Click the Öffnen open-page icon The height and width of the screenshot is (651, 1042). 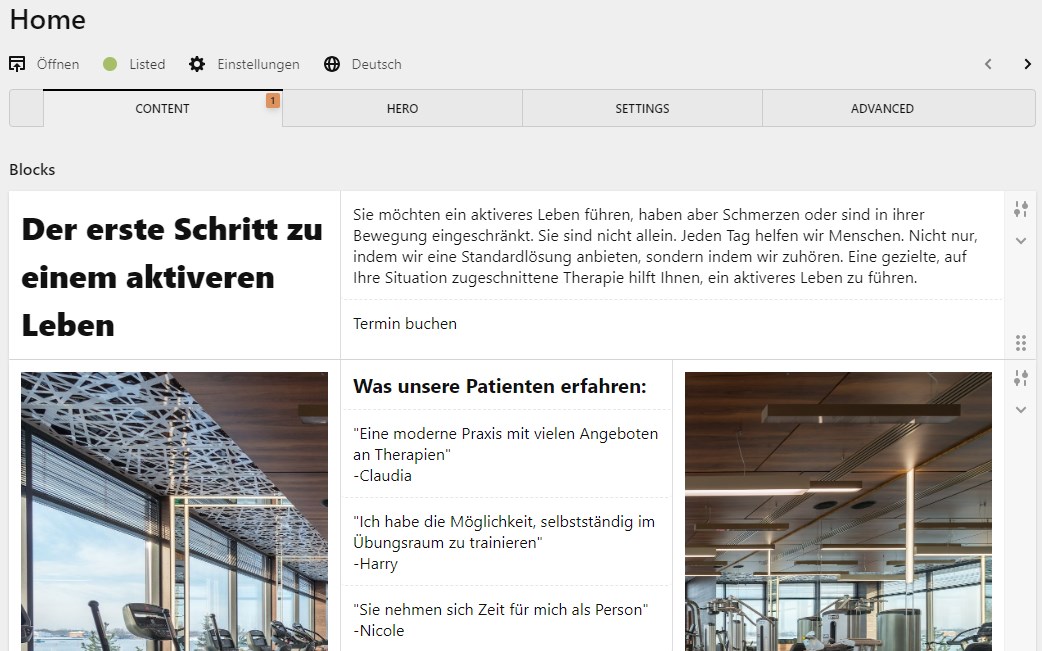tap(16, 63)
